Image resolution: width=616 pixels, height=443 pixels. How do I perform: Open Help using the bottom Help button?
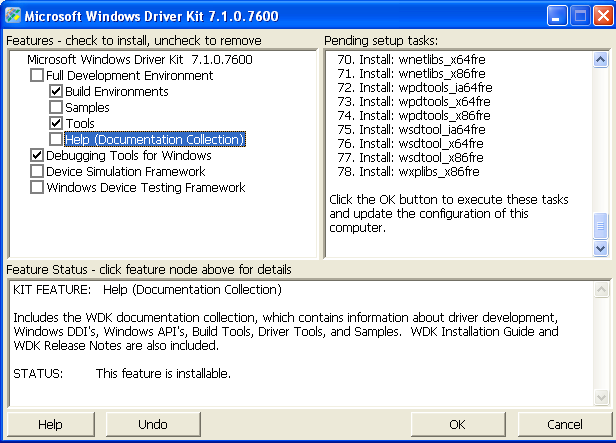50,424
